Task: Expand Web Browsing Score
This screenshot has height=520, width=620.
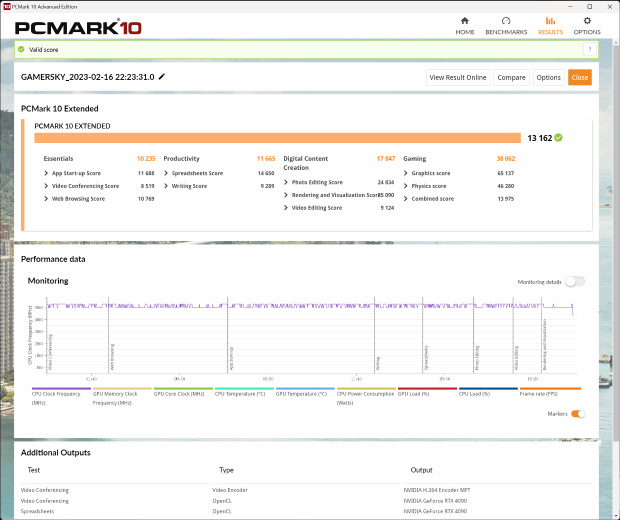Action: [x=46, y=199]
